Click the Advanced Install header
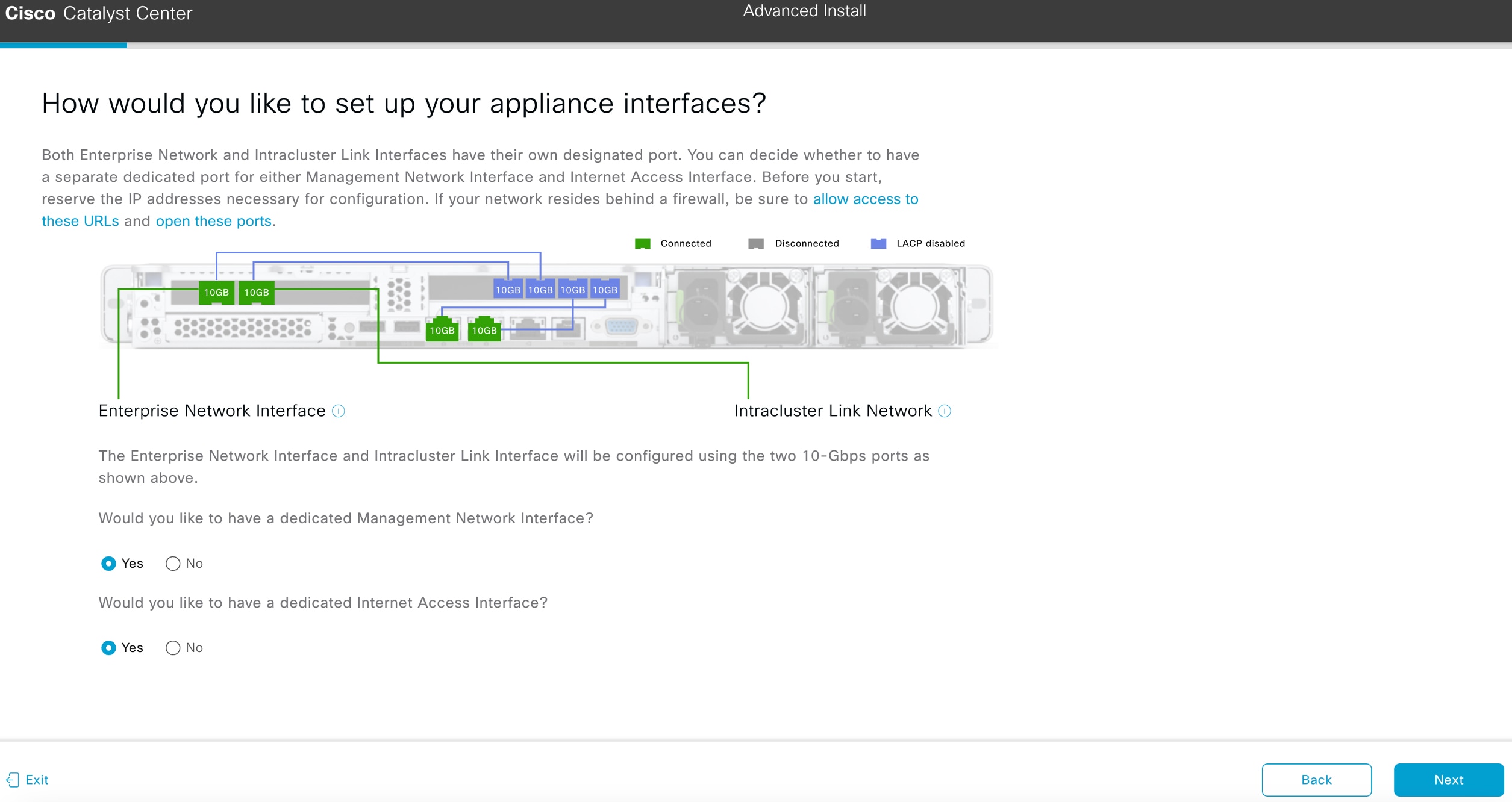The image size is (1512, 802). [804, 10]
